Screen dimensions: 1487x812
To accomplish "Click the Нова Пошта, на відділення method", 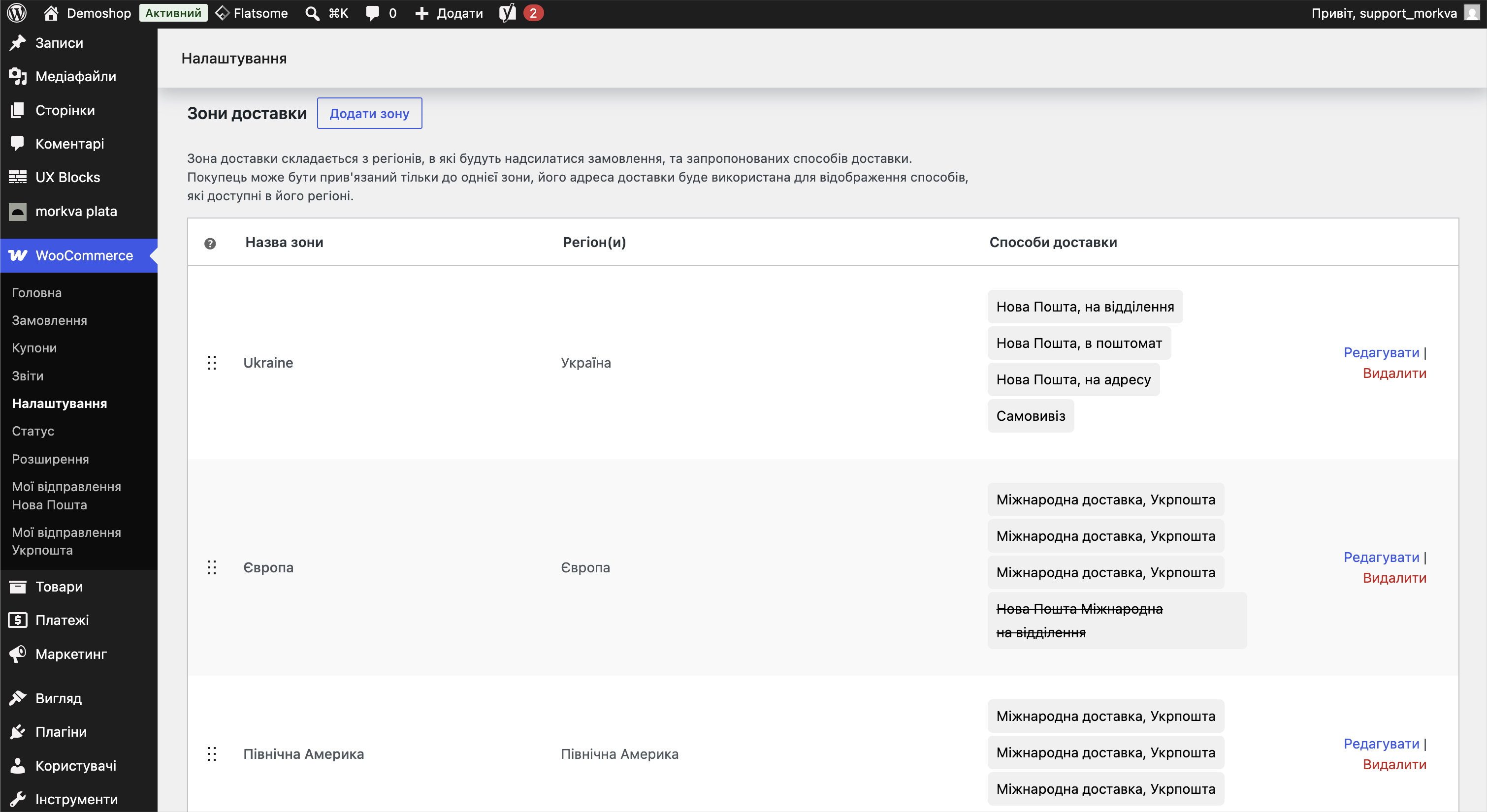I will [1085, 307].
